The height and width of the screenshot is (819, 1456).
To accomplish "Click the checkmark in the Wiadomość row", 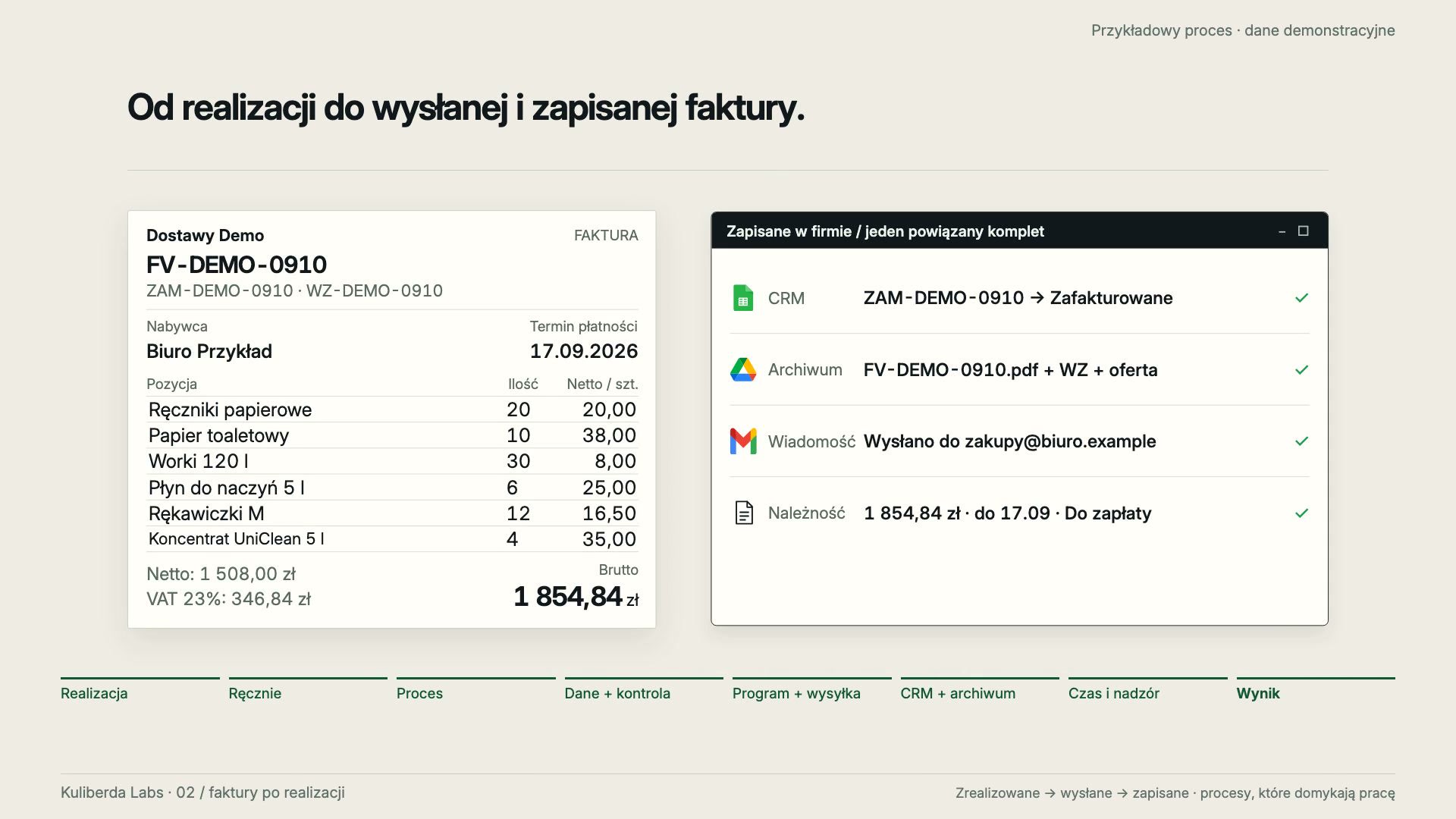I will (x=1301, y=441).
